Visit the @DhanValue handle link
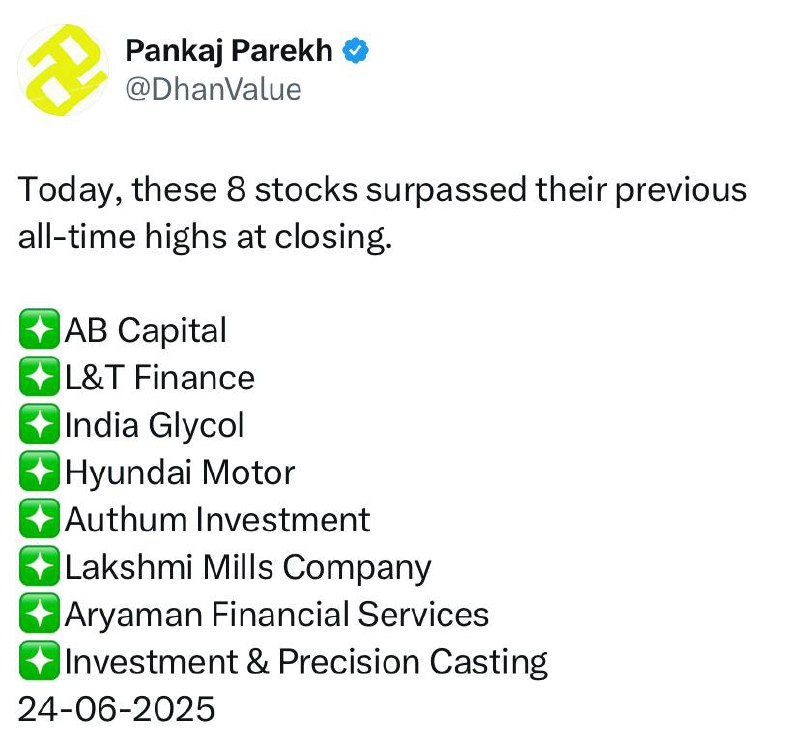 (x=213, y=90)
